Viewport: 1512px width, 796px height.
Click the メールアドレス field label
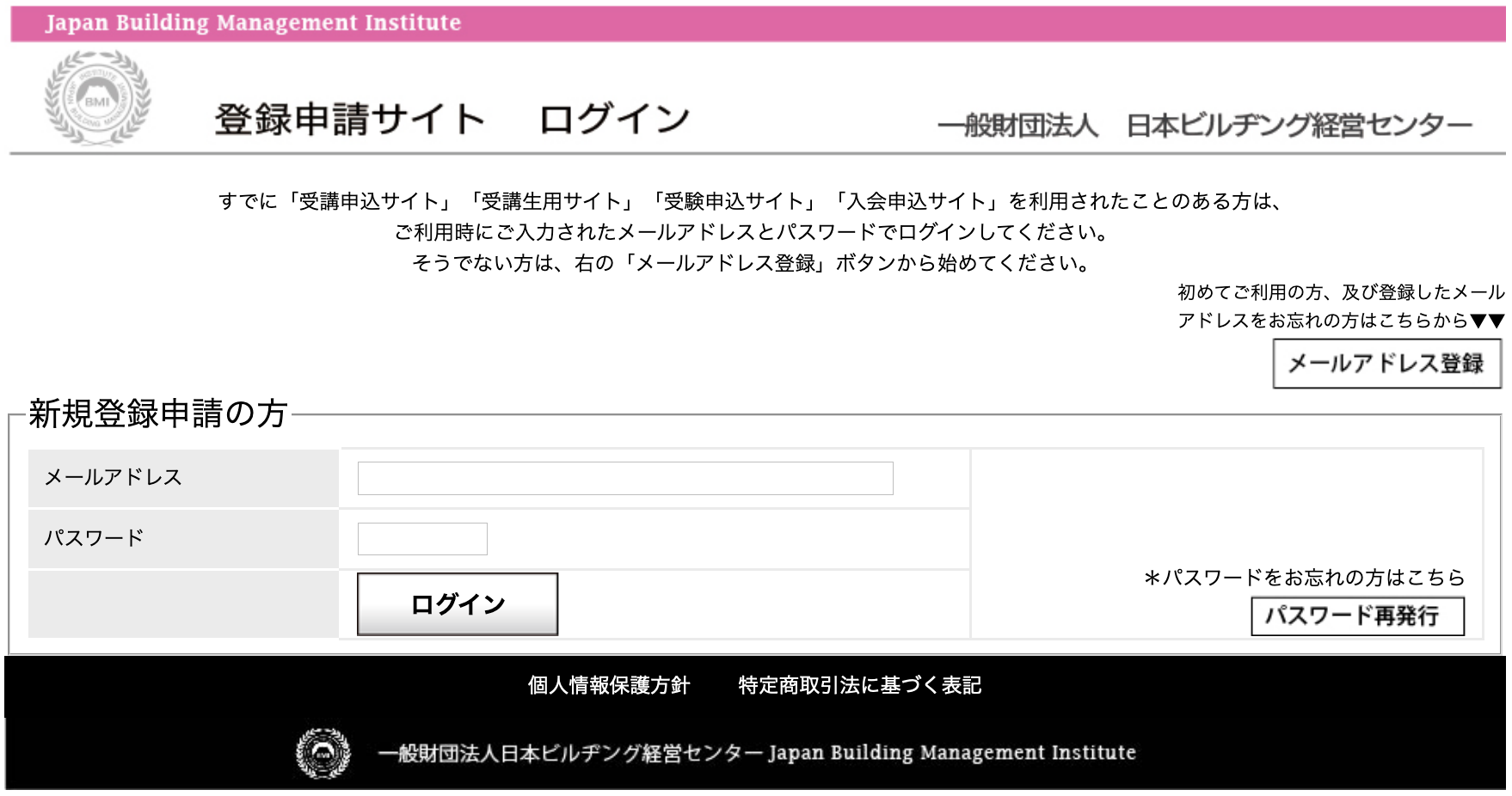coord(113,477)
